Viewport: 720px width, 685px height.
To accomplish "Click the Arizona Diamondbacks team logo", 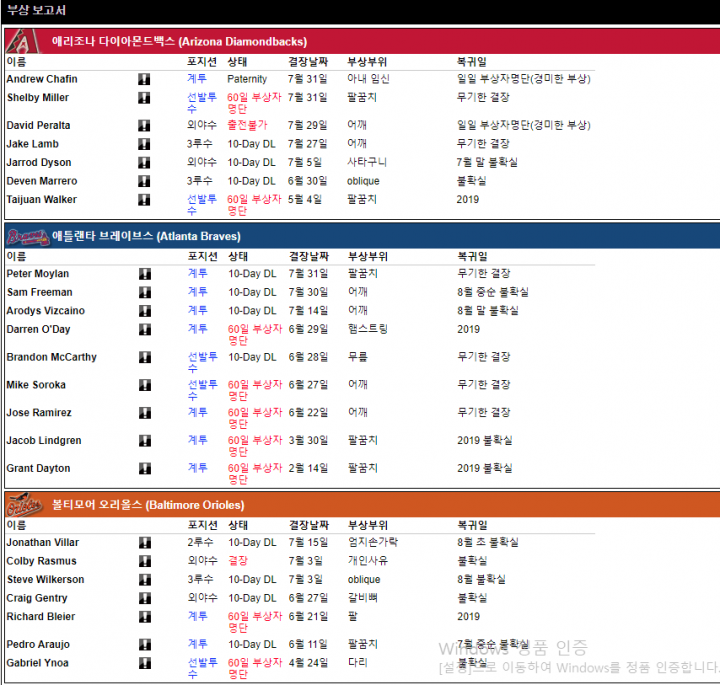I will pos(23,41).
